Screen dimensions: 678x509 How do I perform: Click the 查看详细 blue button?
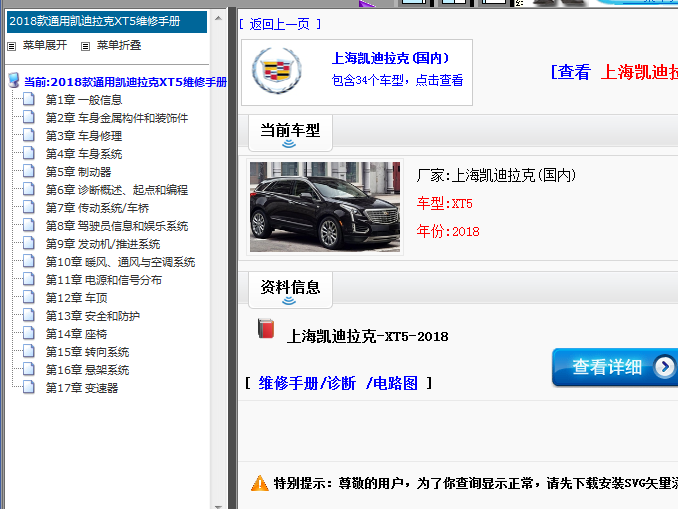615,367
